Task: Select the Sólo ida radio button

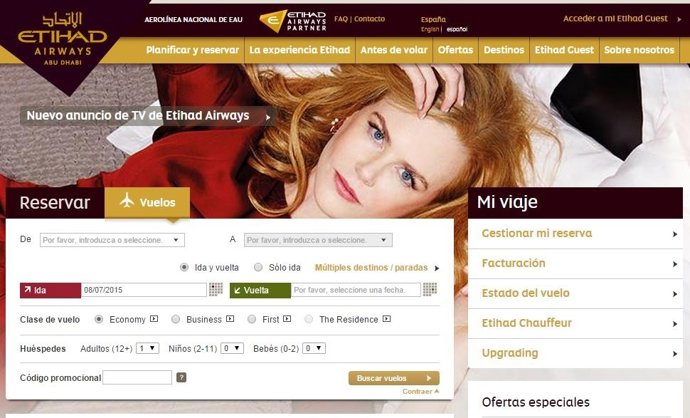Action: click(258, 268)
